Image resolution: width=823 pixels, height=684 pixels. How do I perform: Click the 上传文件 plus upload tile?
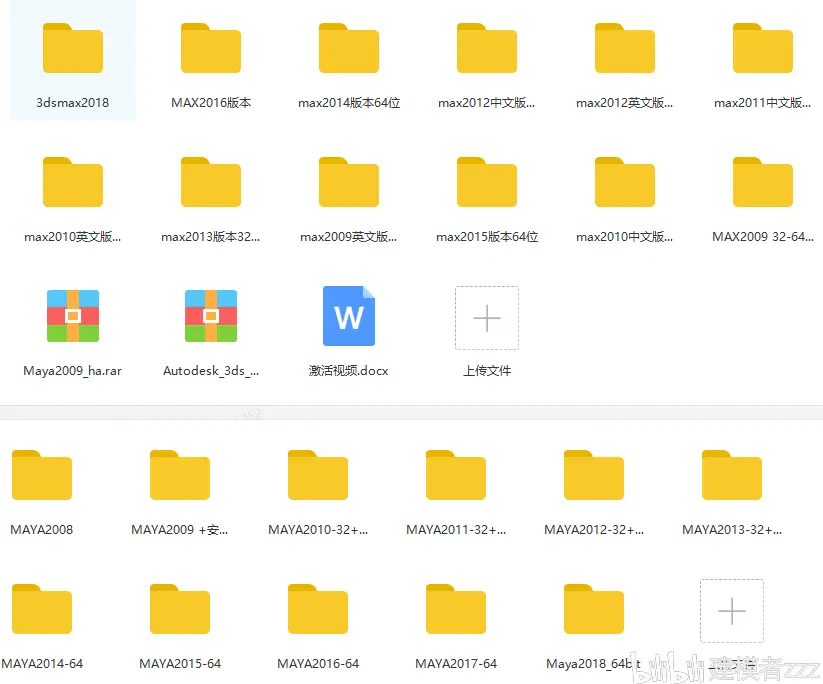(x=487, y=318)
